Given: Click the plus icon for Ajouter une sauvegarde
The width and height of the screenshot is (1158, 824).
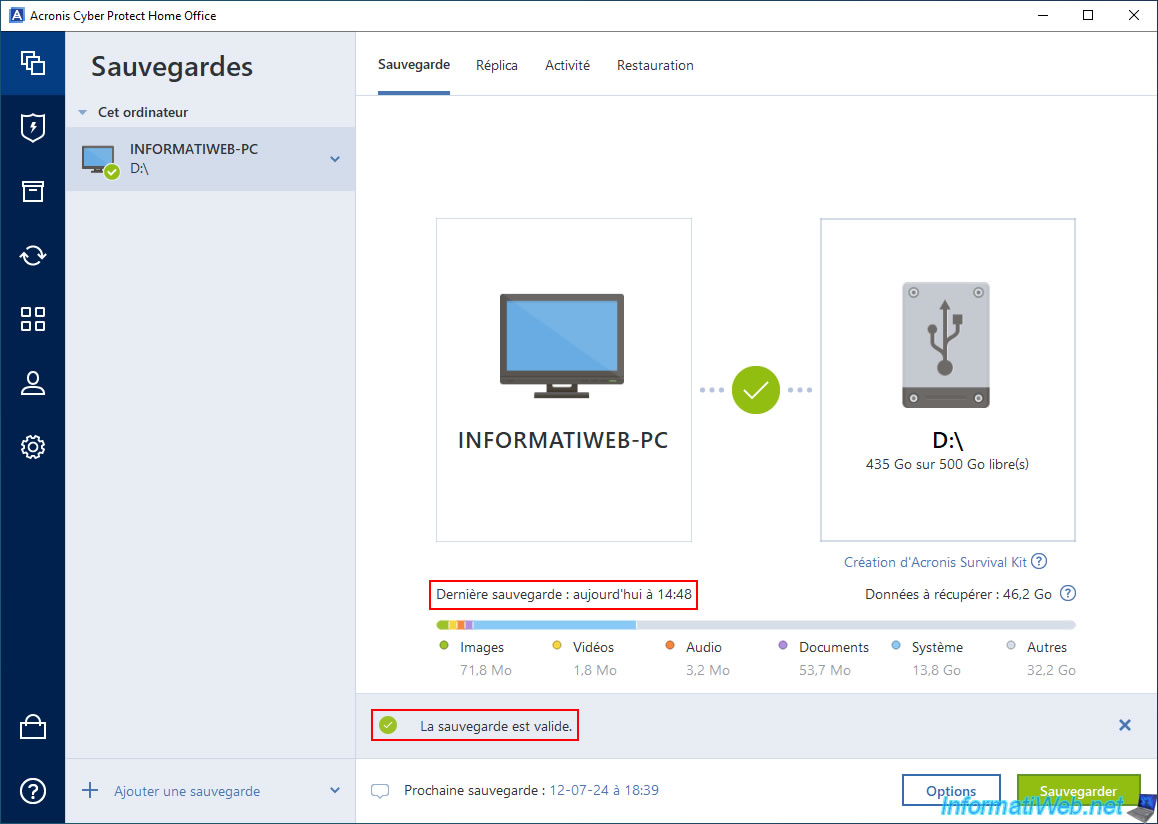Looking at the screenshot, I should click(89, 791).
